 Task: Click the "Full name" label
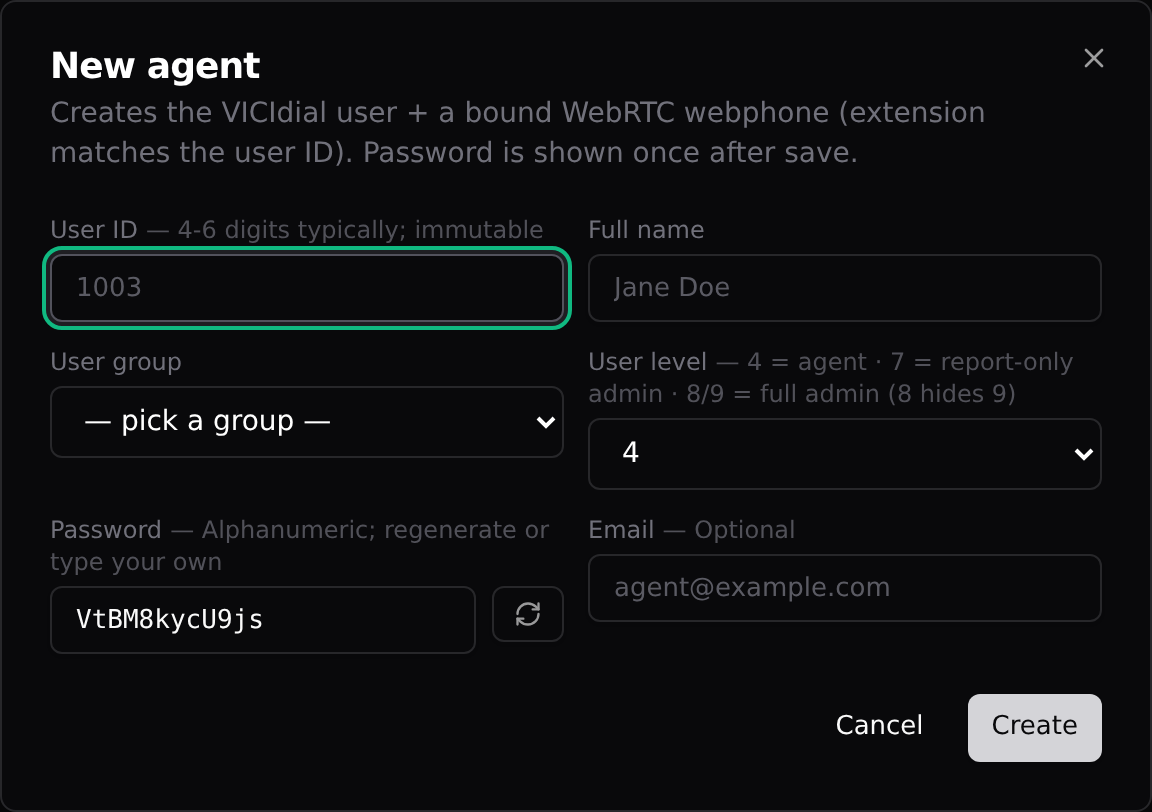pos(647,230)
